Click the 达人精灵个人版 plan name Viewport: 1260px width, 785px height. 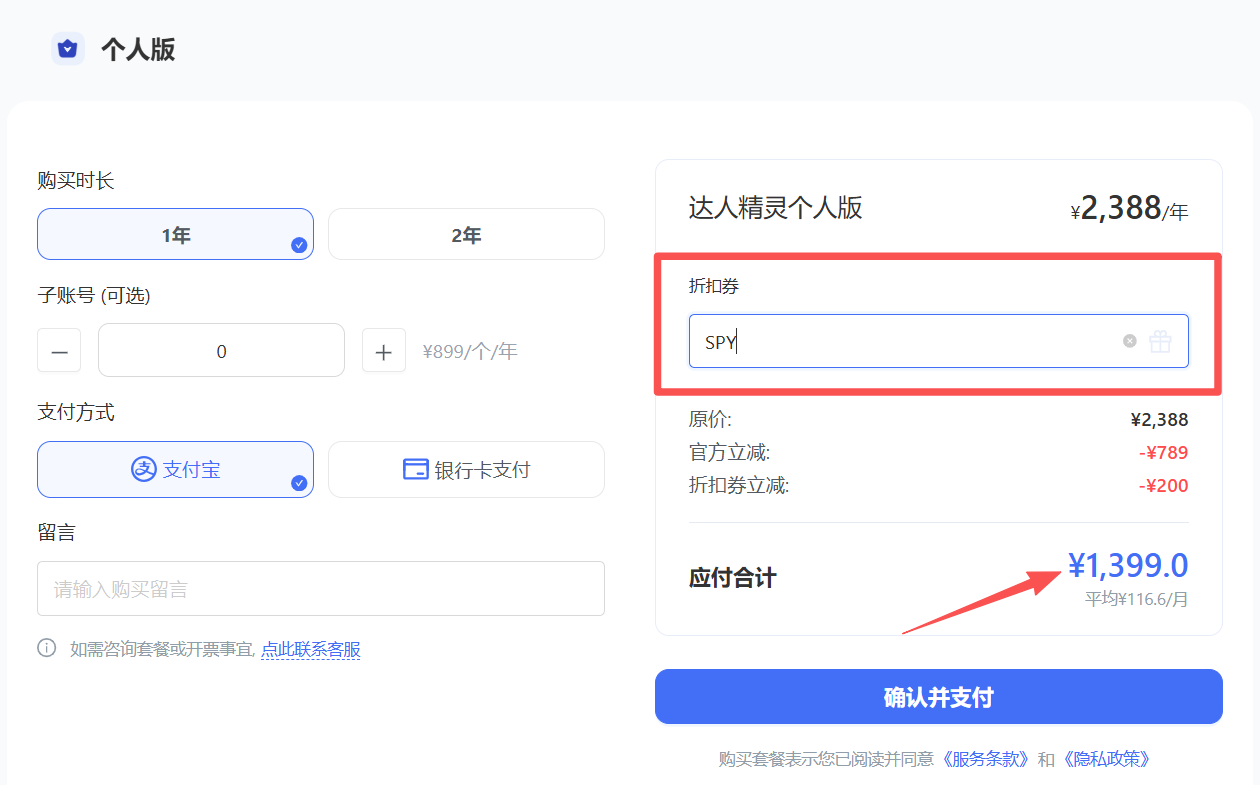point(776,207)
